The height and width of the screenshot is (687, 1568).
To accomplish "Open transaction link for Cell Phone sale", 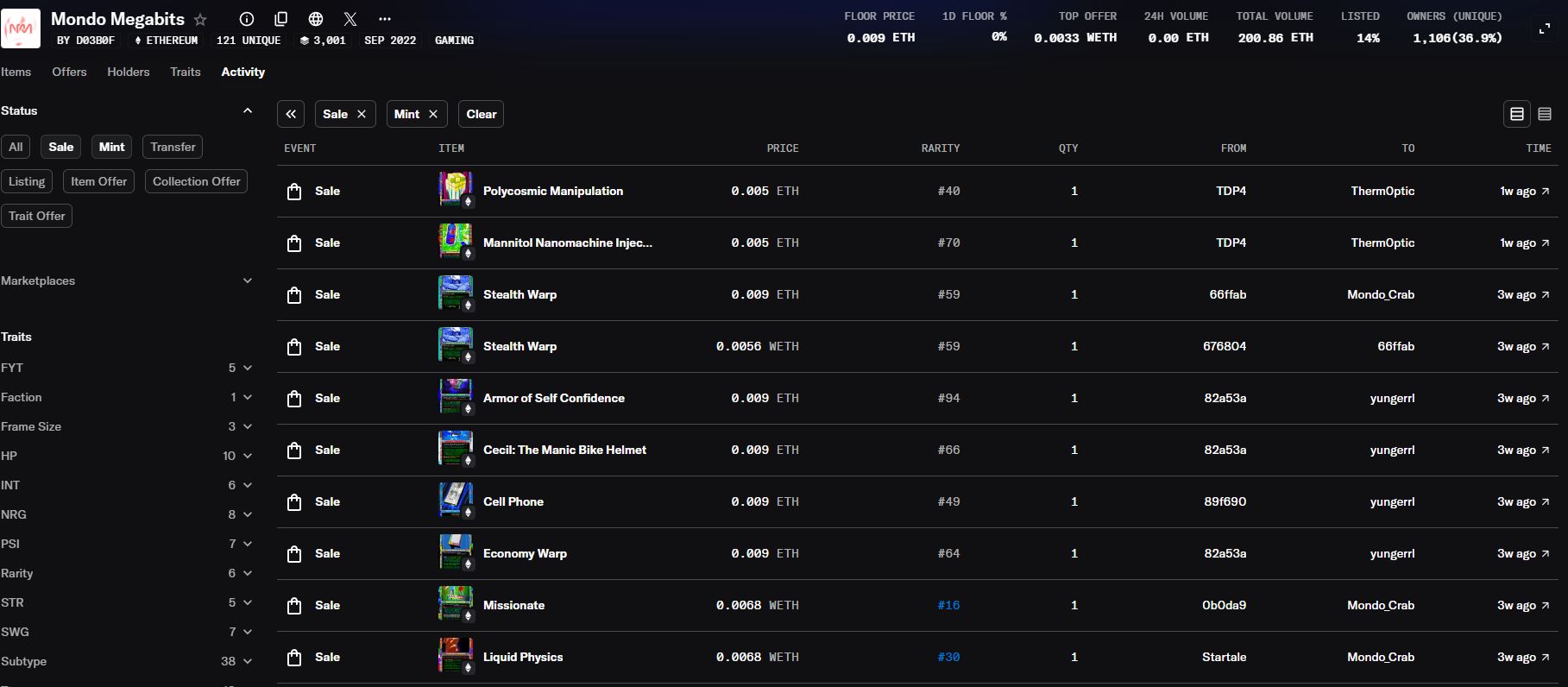I will (1545, 501).
